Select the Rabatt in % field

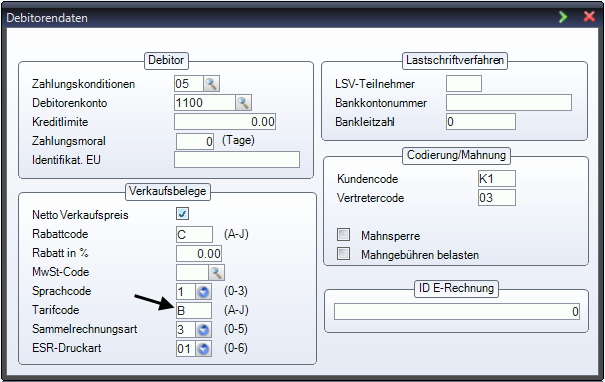coord(199,254)
